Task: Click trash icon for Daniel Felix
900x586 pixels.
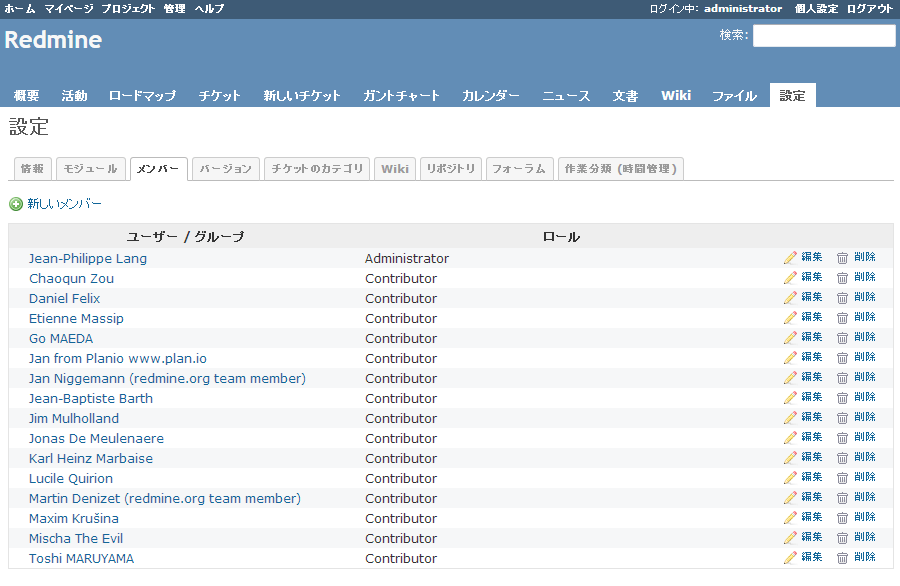Action: [842, 297]
